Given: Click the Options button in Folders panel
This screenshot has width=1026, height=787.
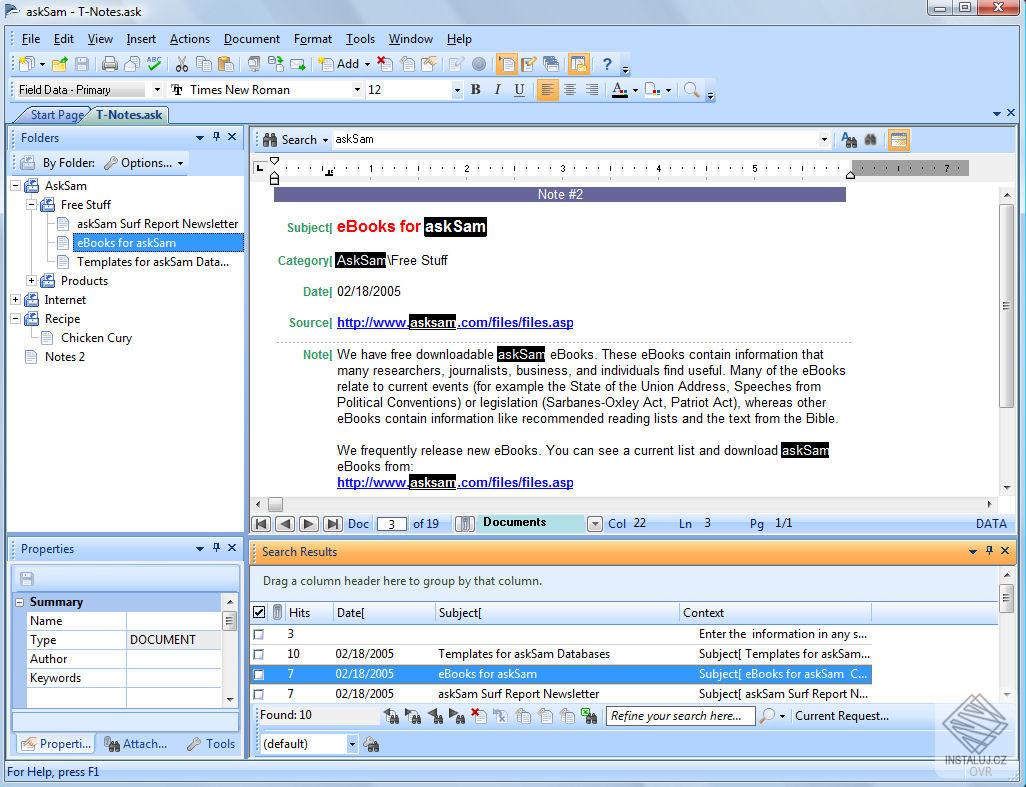Looking at the screenshot, I should 144,163.
